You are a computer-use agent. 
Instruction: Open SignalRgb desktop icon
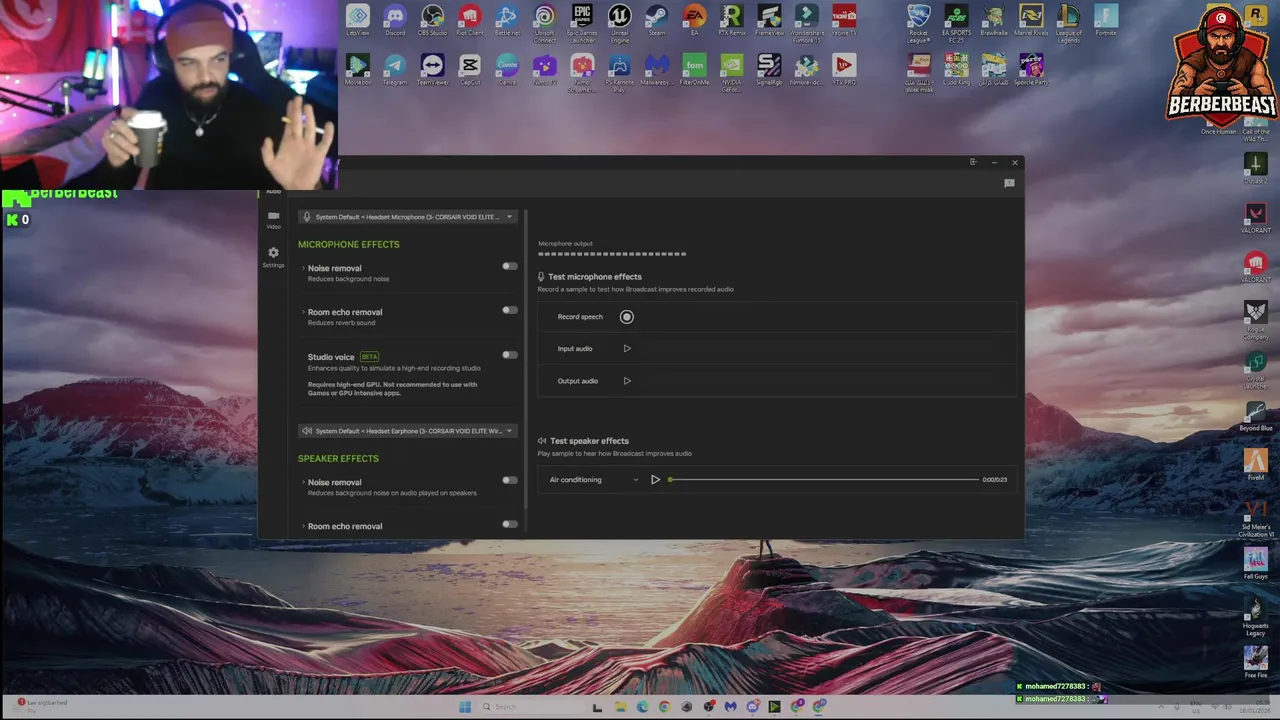pos(769,70)
